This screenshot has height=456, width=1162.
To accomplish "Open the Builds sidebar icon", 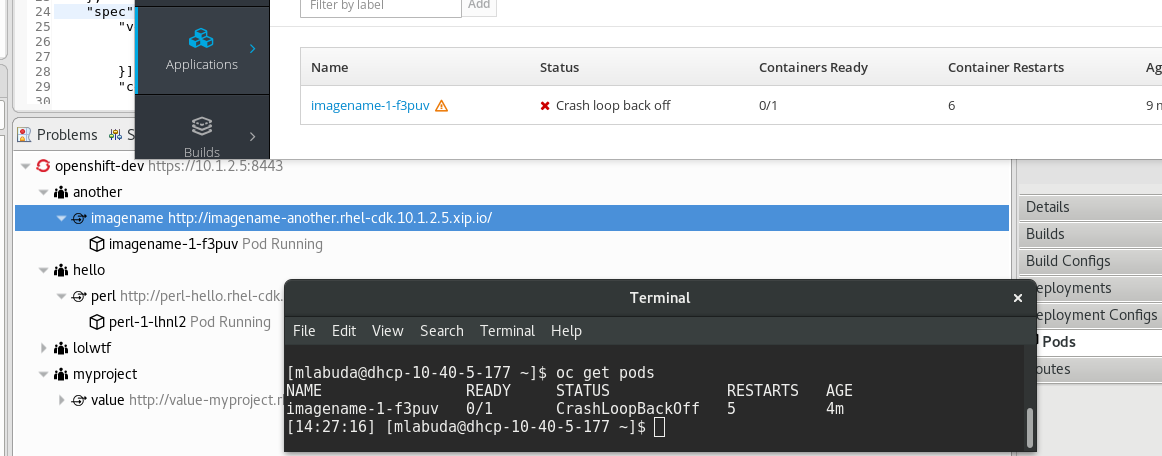I will click(202, 127).
